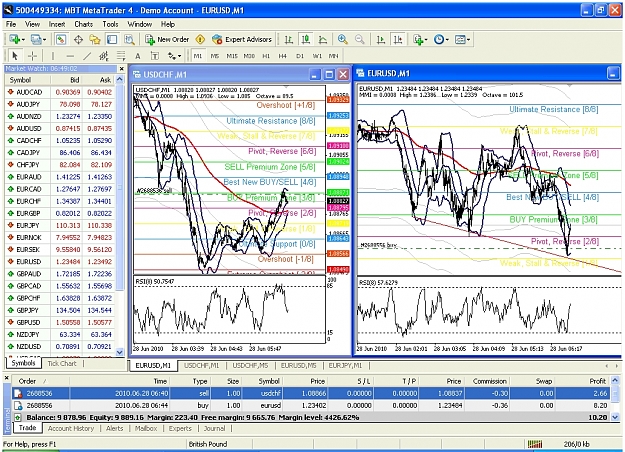This screenshot has height=452, width=625.
Task: Switch timeframe to H1
Action: [x=266, y=56]
